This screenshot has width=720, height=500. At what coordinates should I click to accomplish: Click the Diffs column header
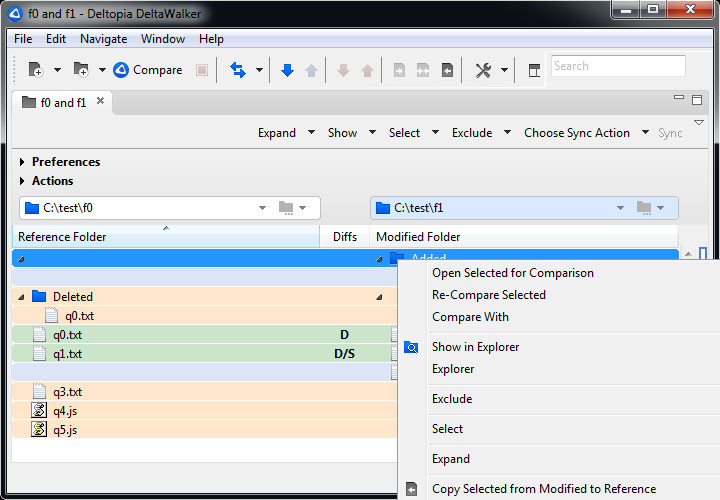(x=344, y=237)
